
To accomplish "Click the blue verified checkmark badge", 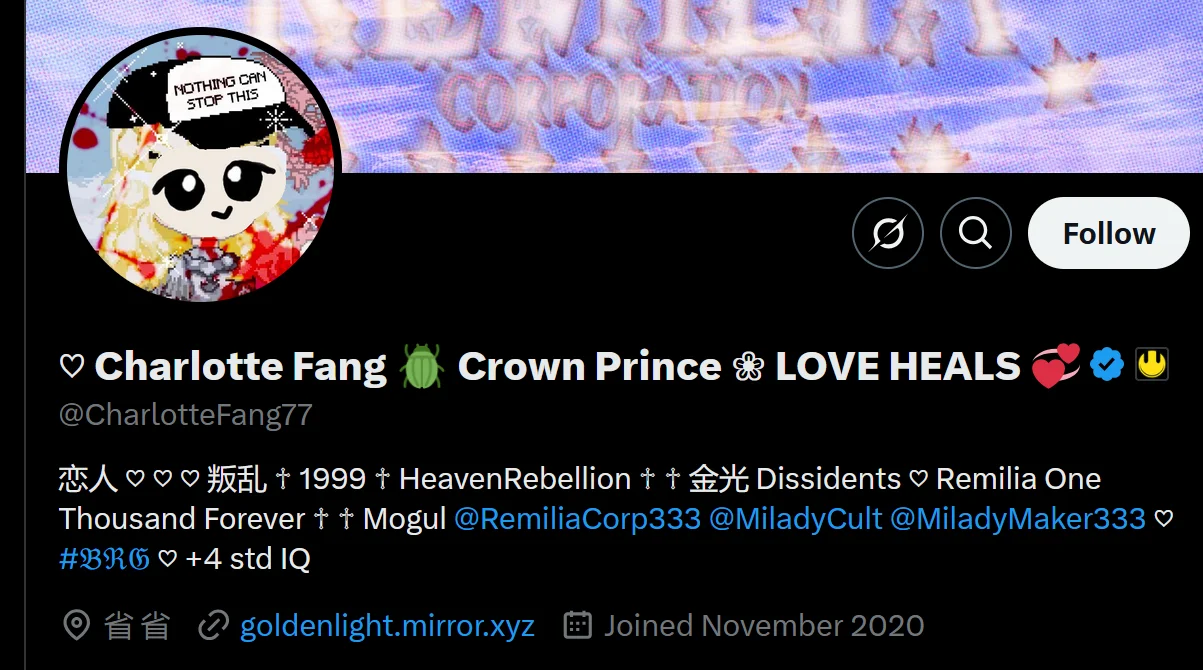I will [1107, 365].
